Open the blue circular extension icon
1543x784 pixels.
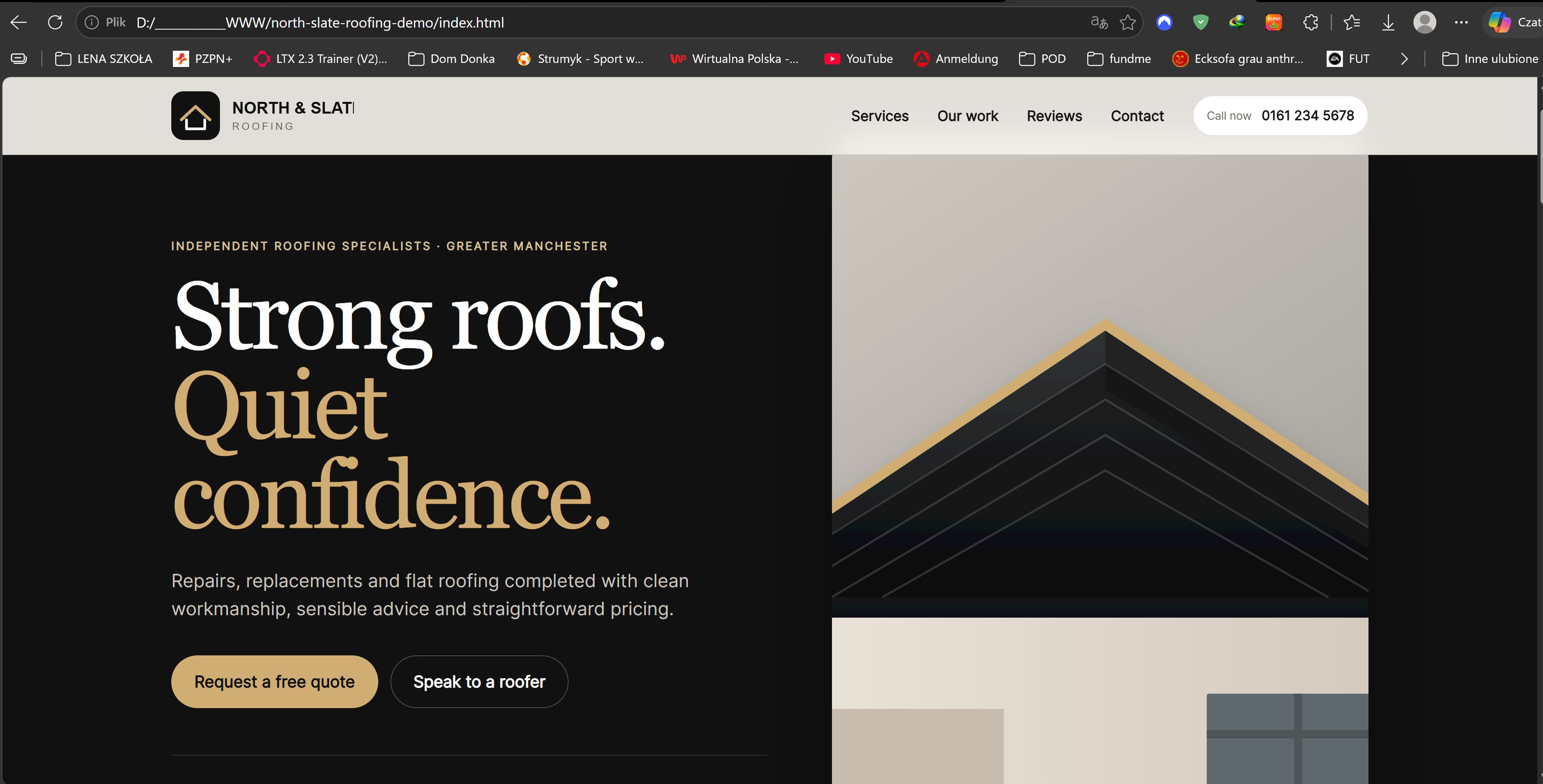pyautogui.click(x=1164, y=23)
